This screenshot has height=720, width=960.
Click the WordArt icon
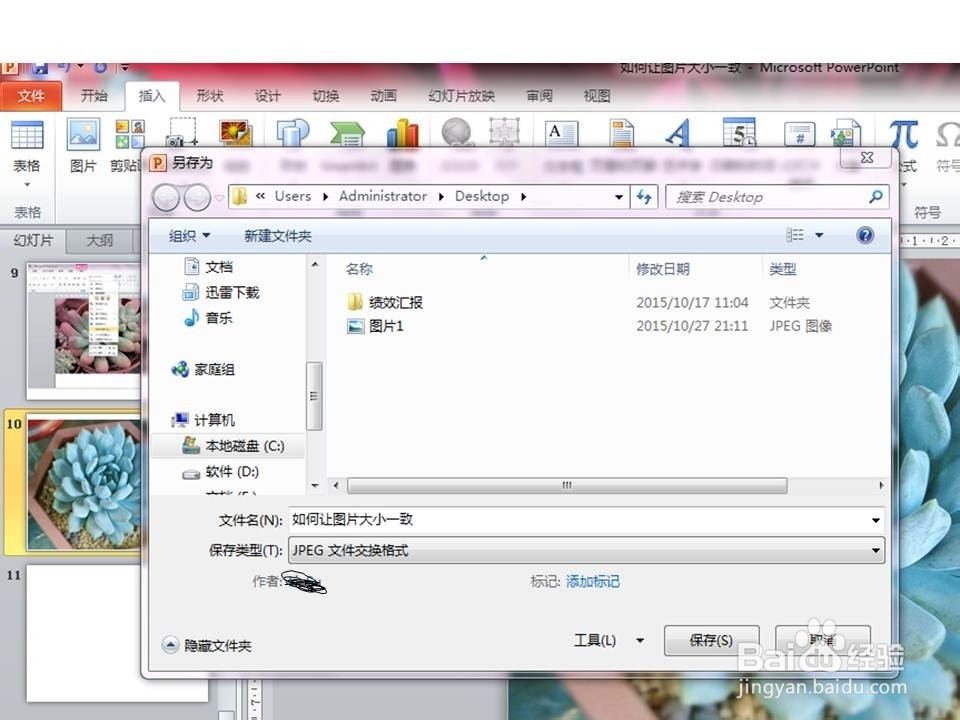coord(678,132)
